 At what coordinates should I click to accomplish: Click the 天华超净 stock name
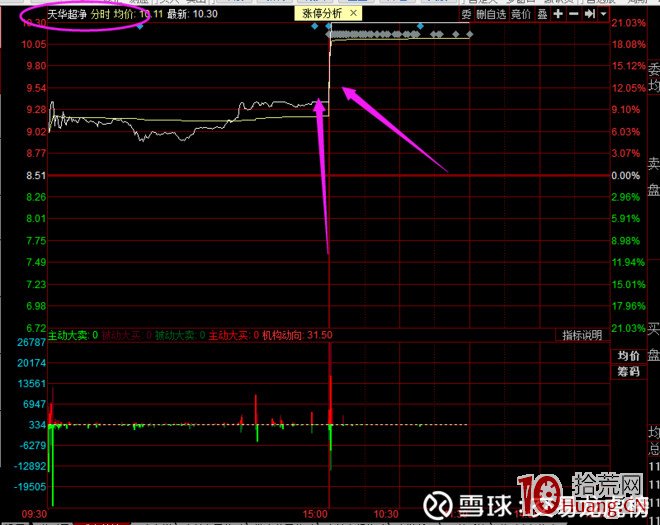point(67,14)
